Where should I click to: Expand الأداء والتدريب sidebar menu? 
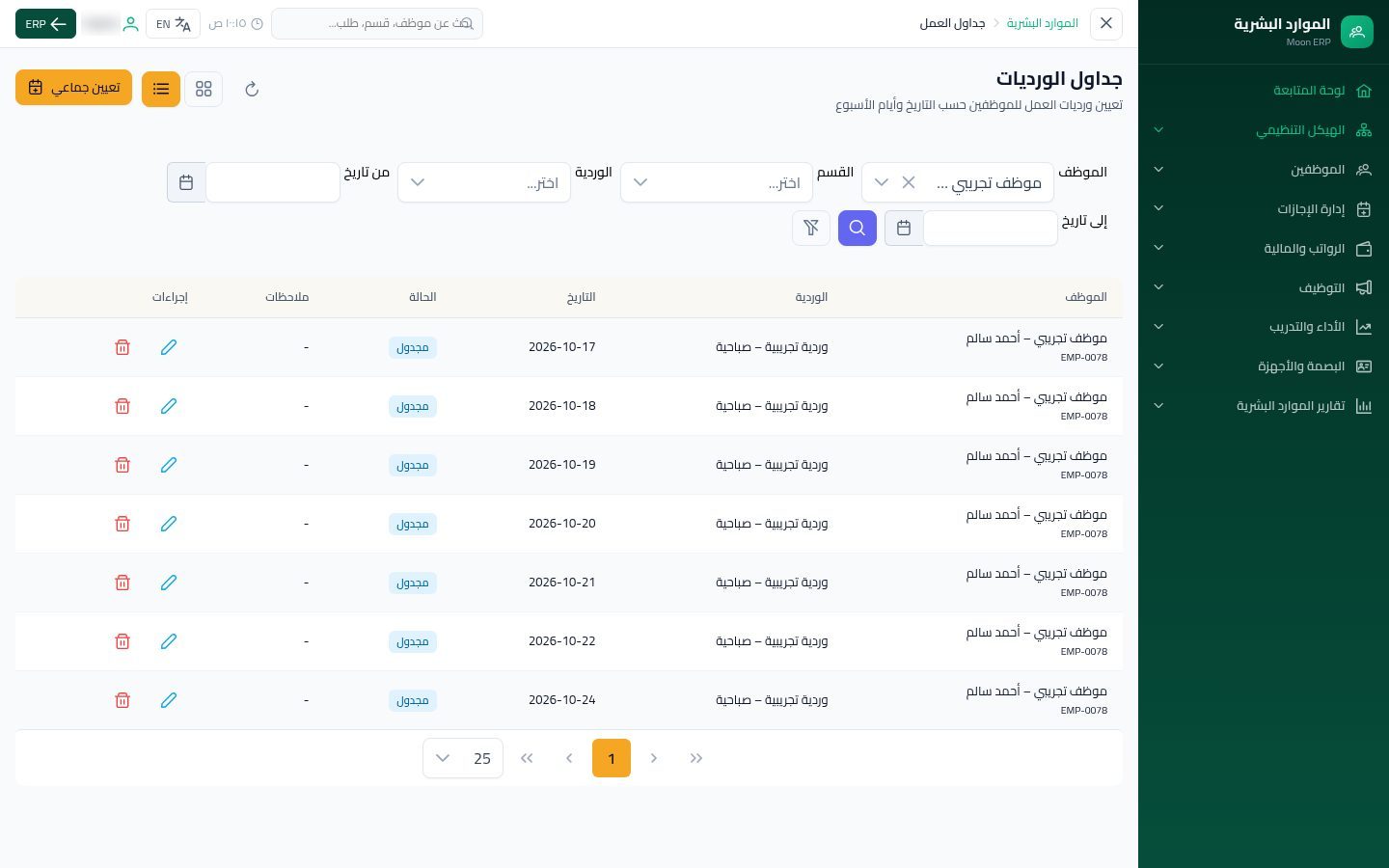pyautogui.click(x=1264, y=327)
